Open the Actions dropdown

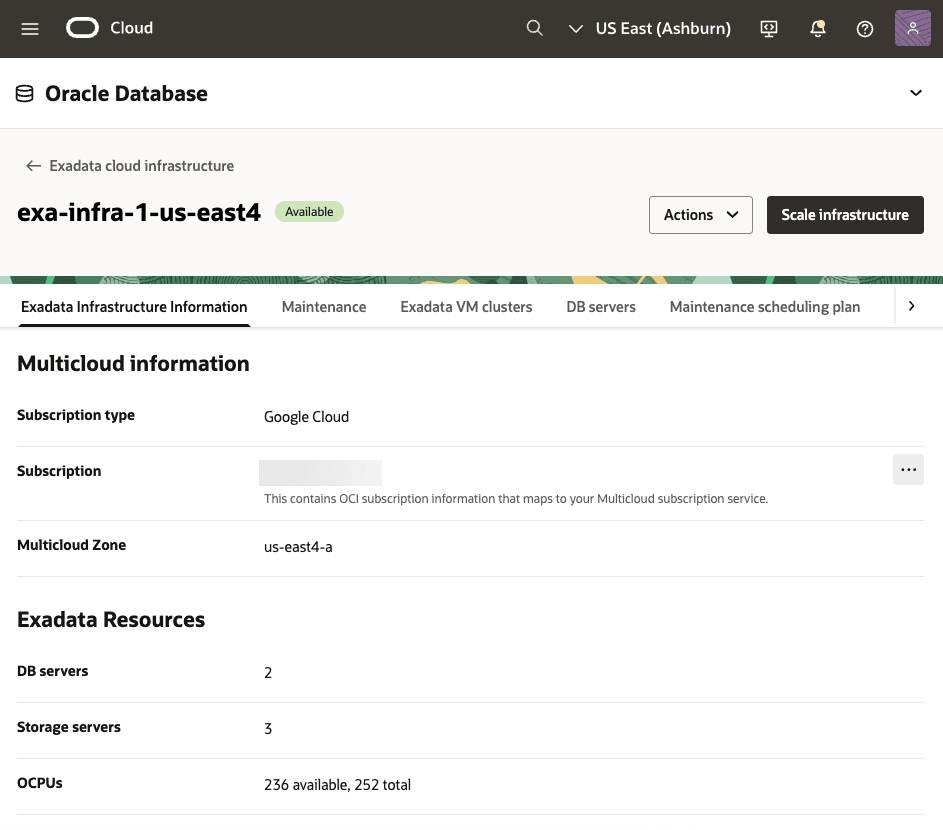(700, 214)
